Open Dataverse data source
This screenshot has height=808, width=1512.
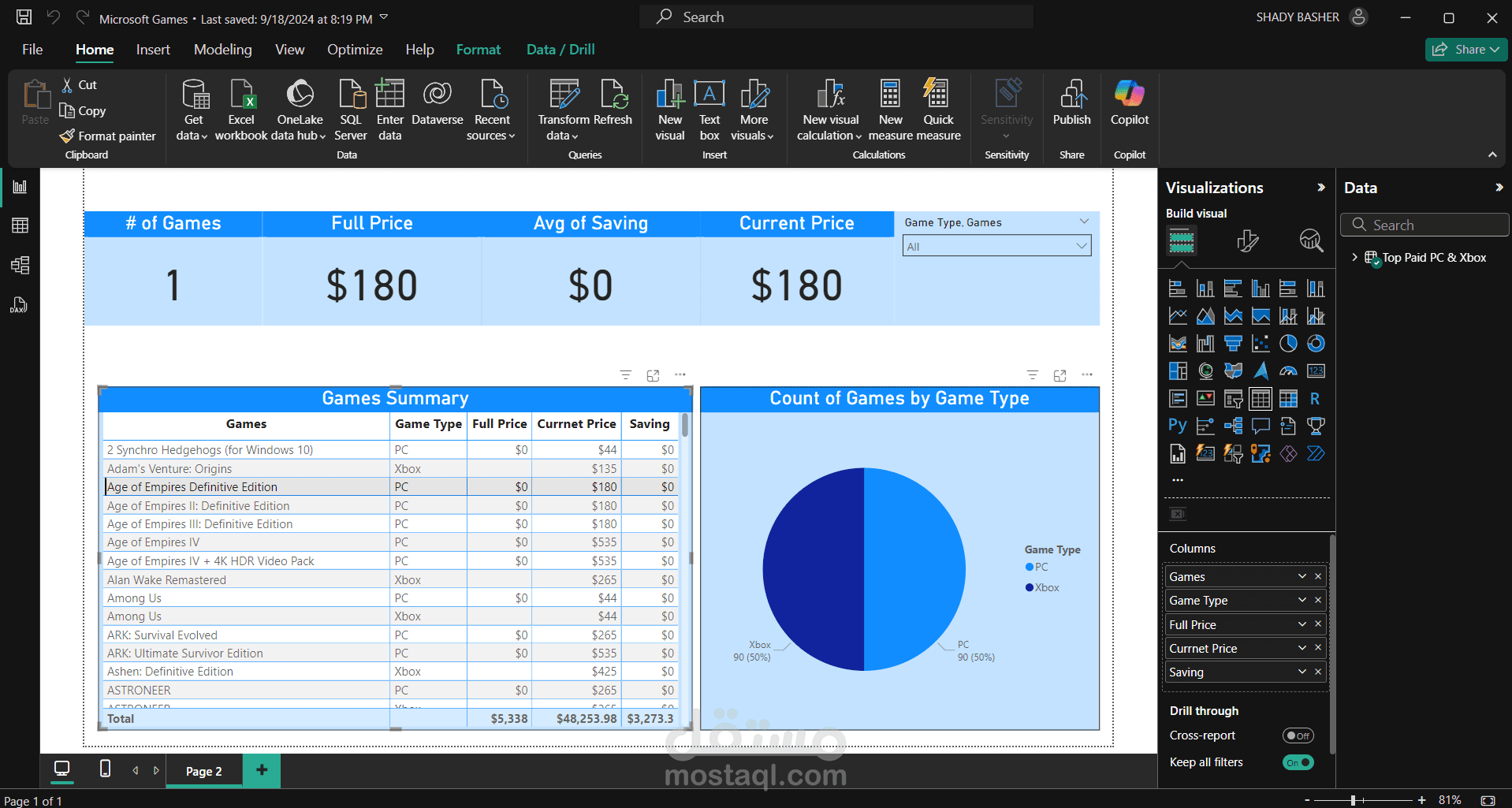(438, 102)
